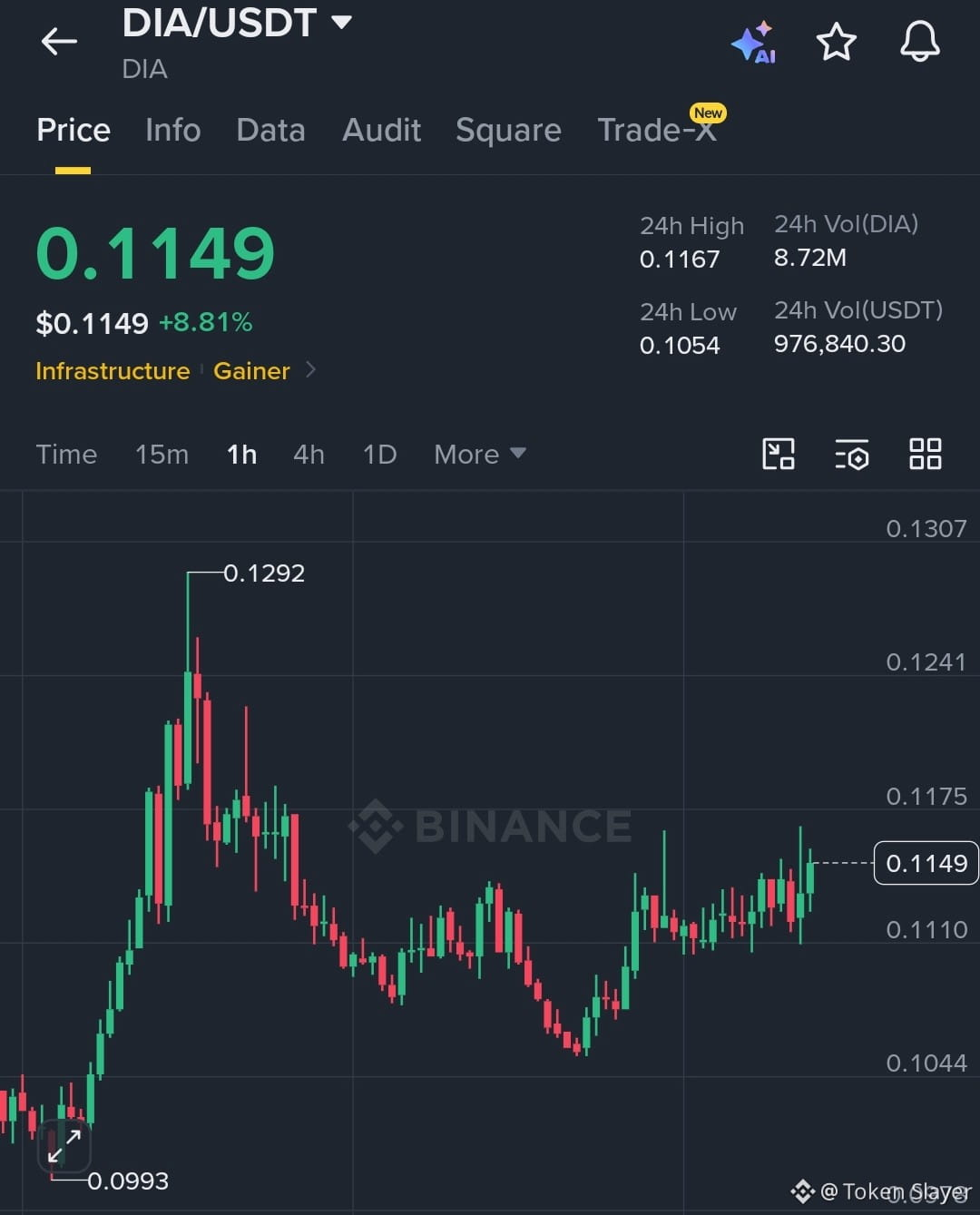Select the 15m chart interval
This screenshot has width=980, height=1215.
click(162, 454)
